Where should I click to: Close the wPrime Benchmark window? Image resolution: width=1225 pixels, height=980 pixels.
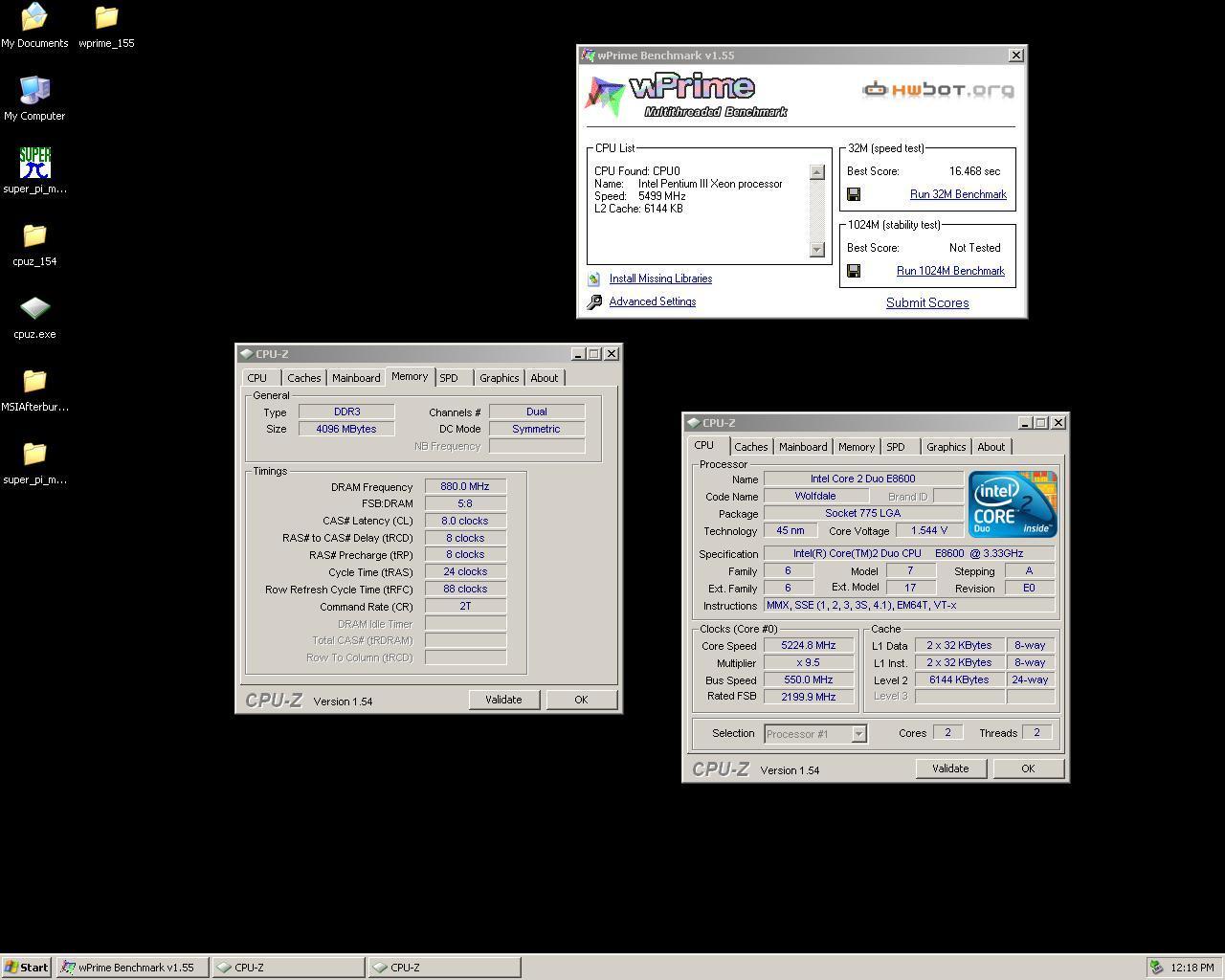coord(1016,56)
